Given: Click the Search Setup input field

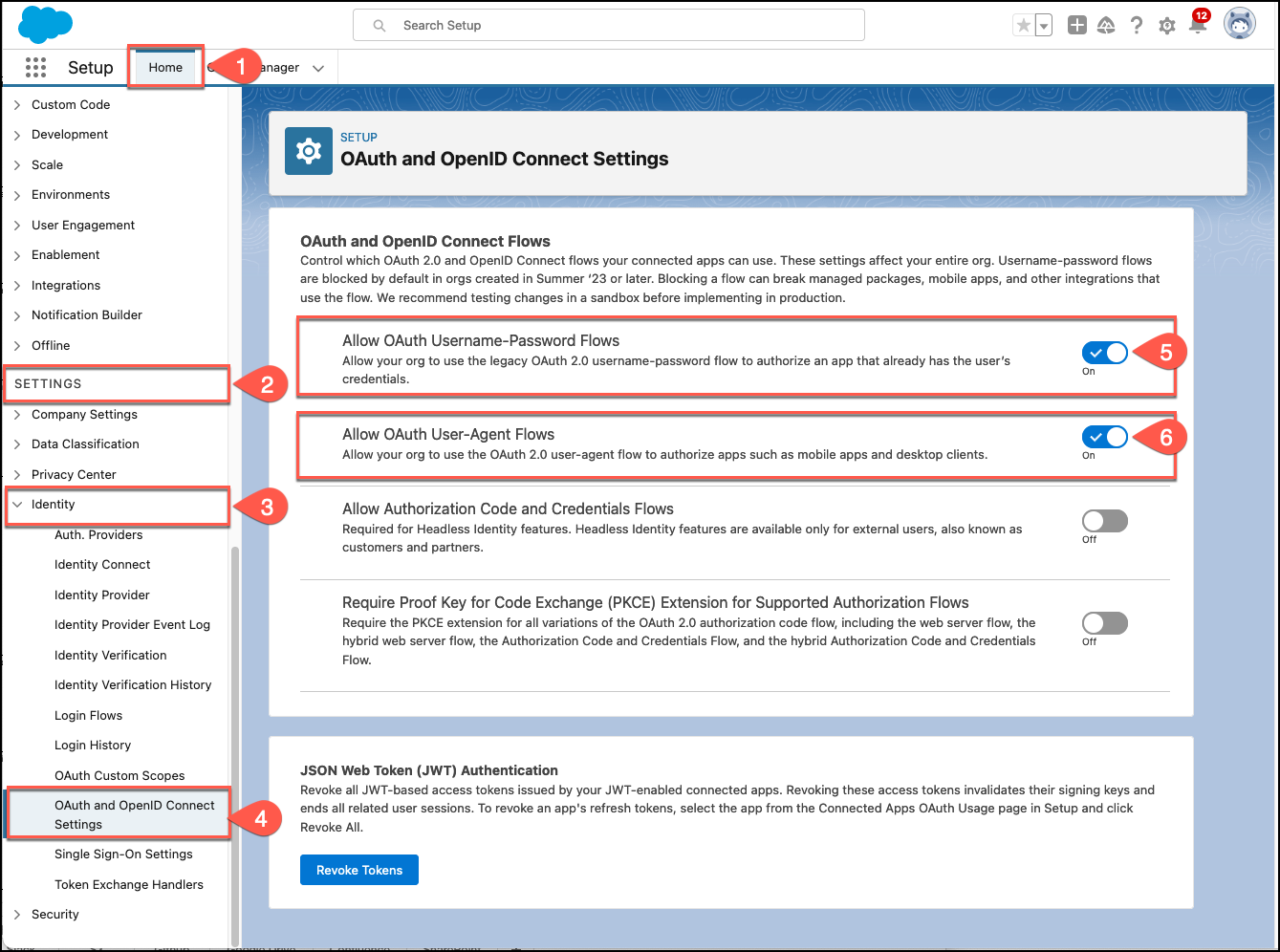Looking at the screenshot, I should (x=609, y=25).
